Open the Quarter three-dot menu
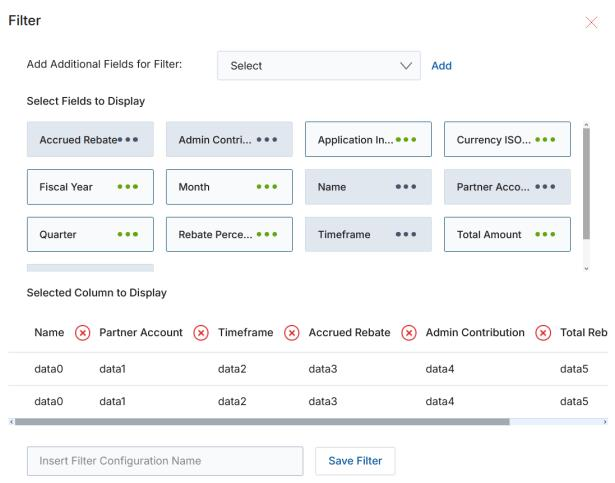 (128, 234)
